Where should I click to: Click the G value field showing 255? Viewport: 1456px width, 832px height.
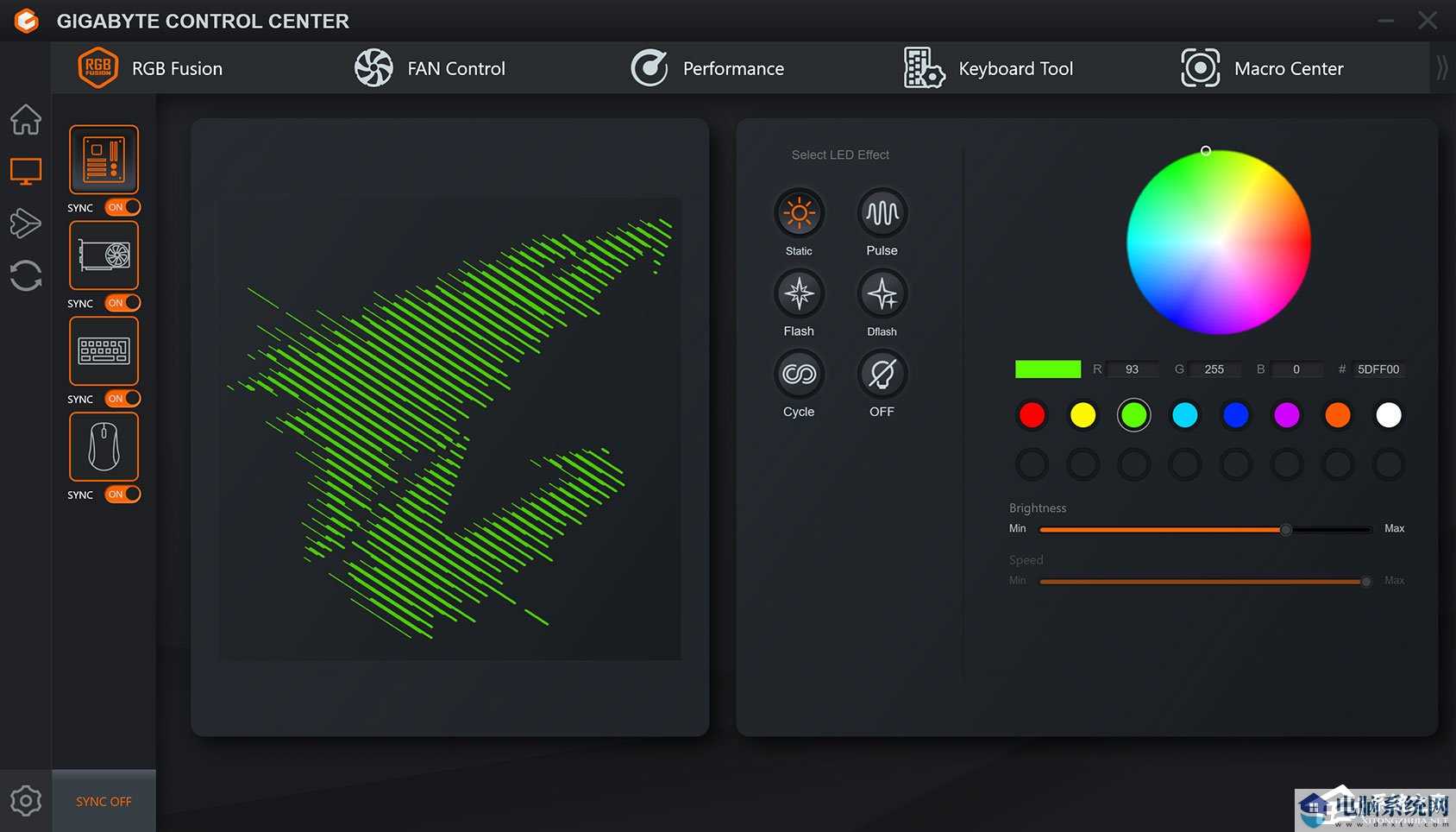(x=1214, y=369)
